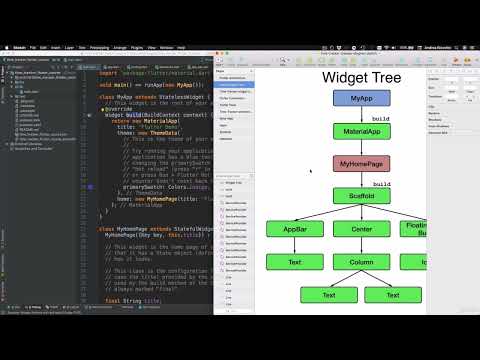Select the Scaffold box in the diagram
This screenshot has width=480, height=360.
(x=362, y=196)
